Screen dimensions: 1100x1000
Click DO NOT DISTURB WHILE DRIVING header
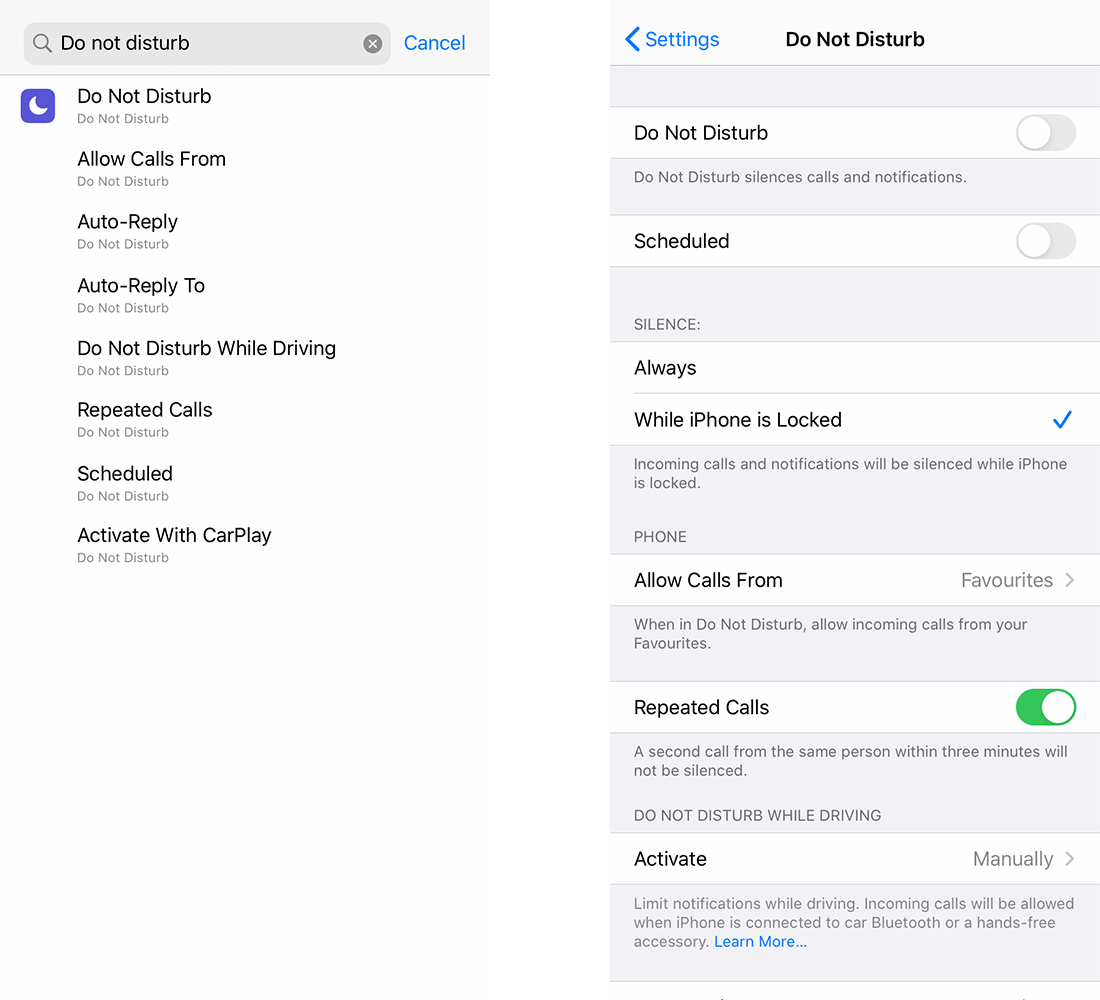coord(758,815)
